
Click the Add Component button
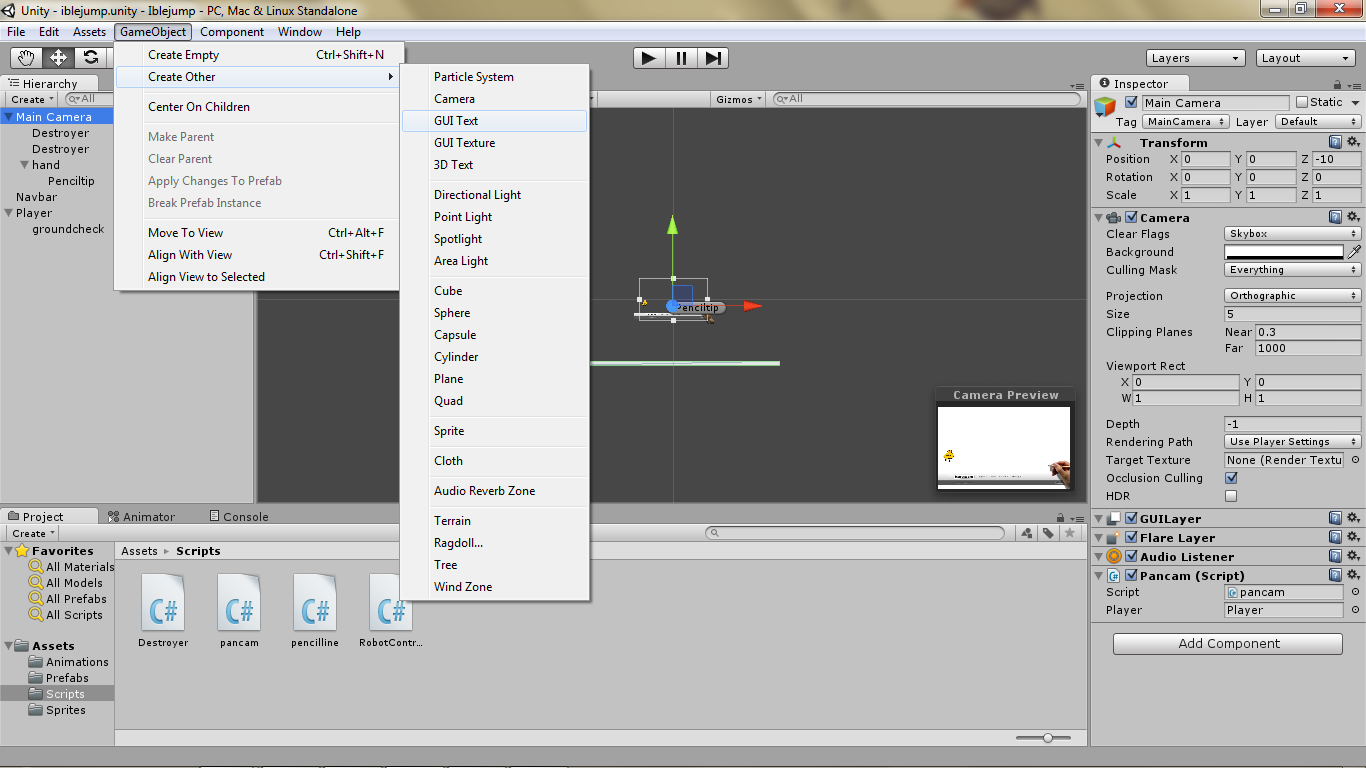1226,643
